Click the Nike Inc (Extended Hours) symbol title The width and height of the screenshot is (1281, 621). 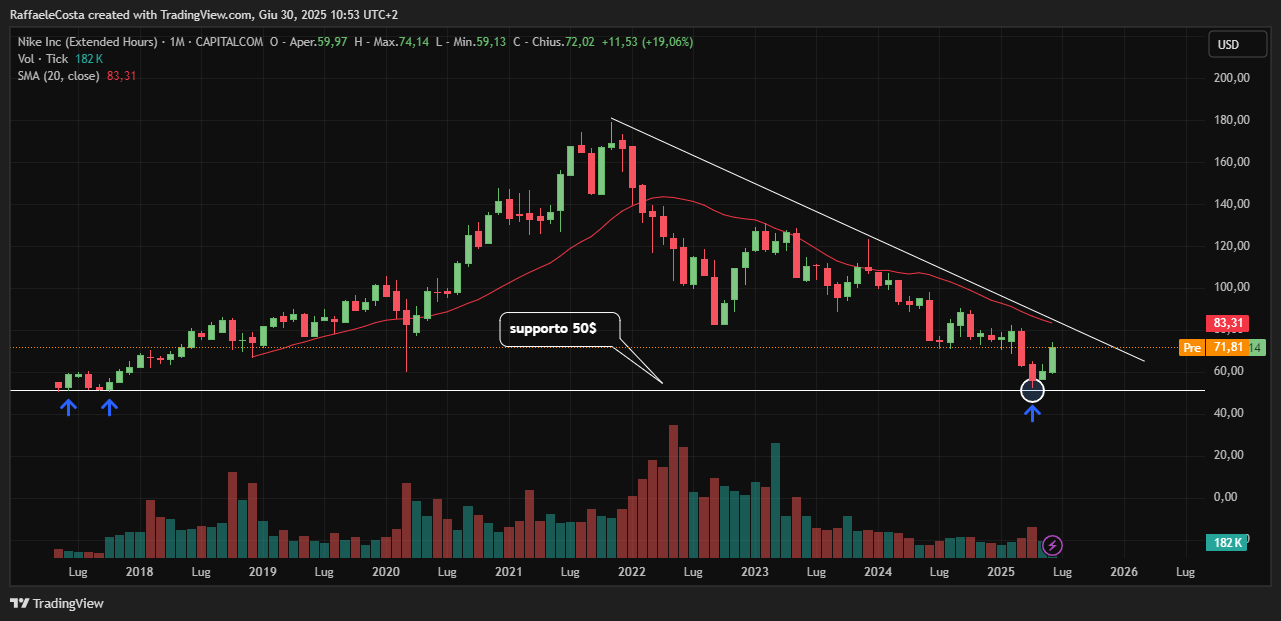[88, 42]
